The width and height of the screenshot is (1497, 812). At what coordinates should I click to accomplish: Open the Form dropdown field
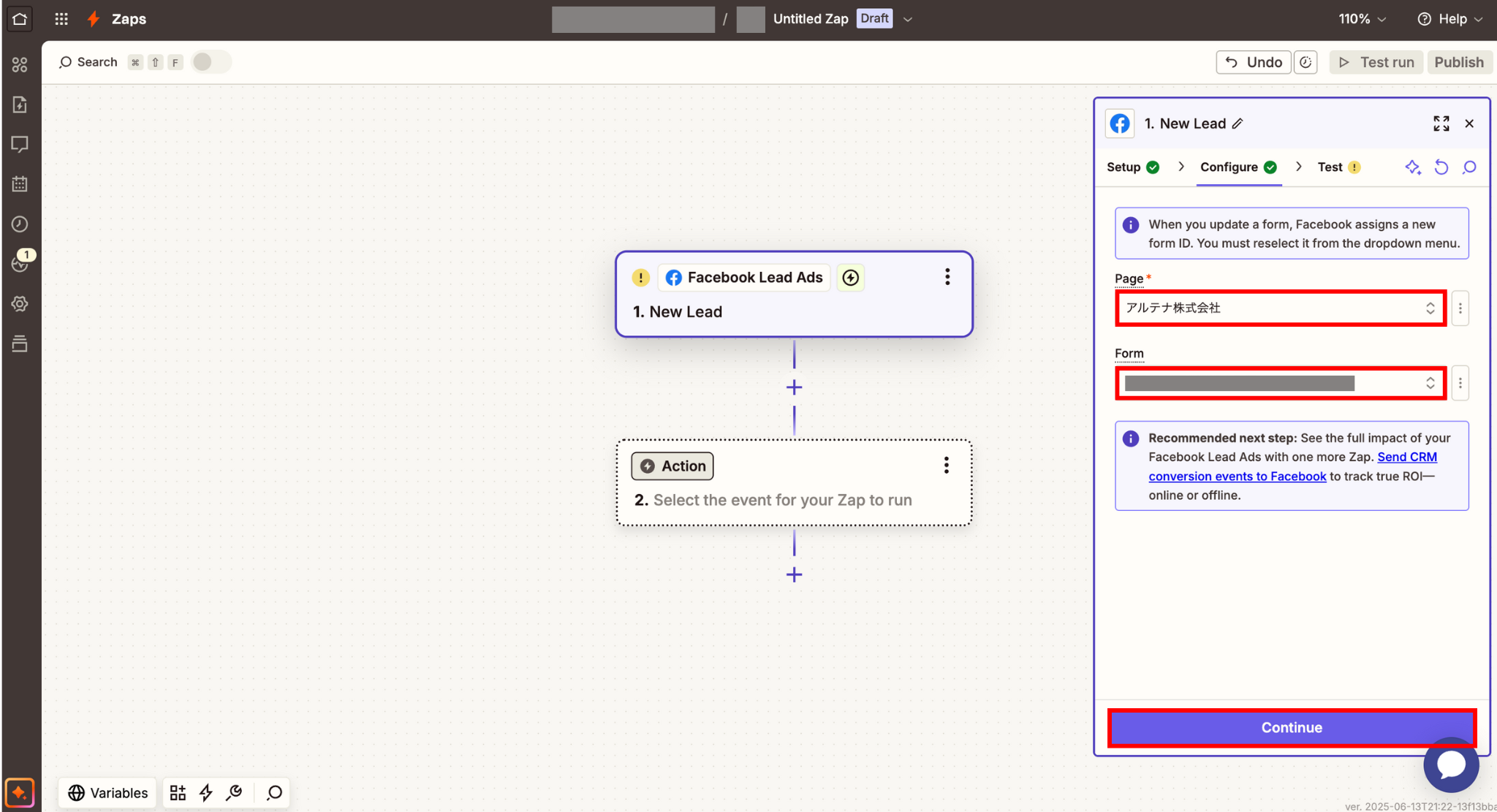(1281, 383)
